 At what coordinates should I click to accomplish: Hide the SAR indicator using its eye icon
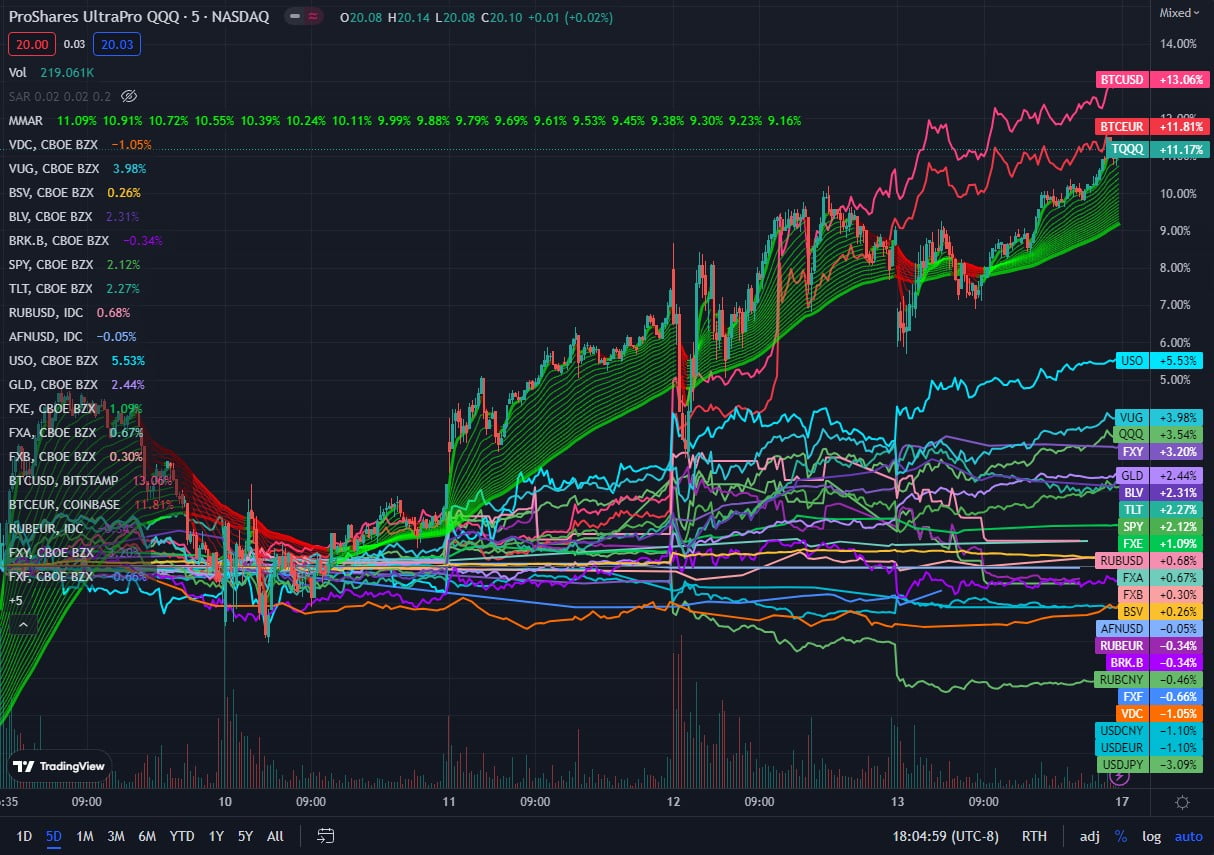[128, 96]
